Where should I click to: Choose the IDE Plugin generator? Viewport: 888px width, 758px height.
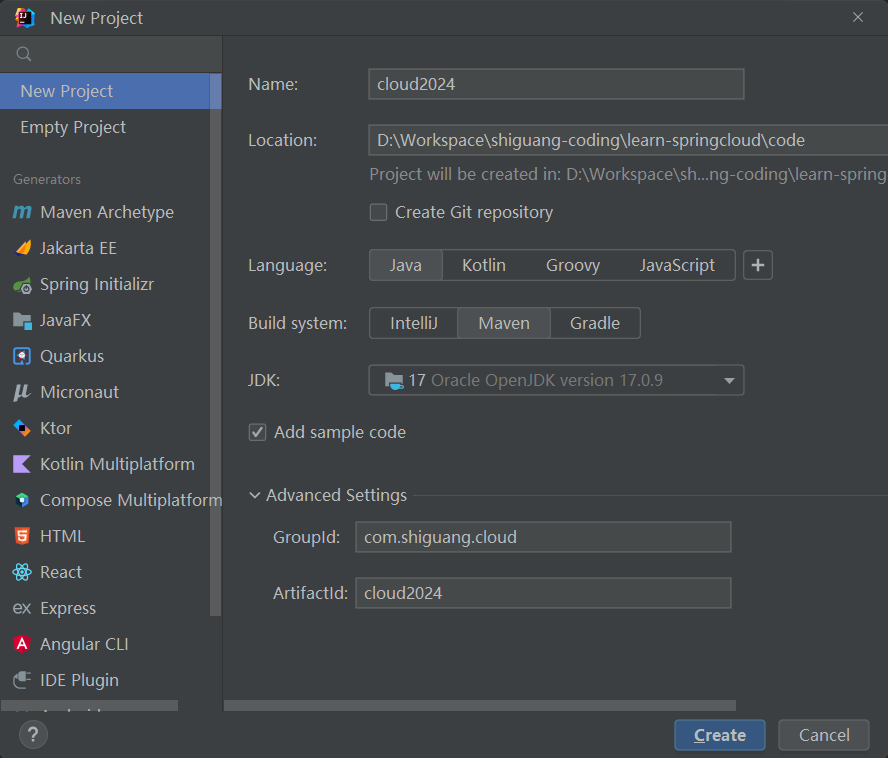(x=105, y=680)
